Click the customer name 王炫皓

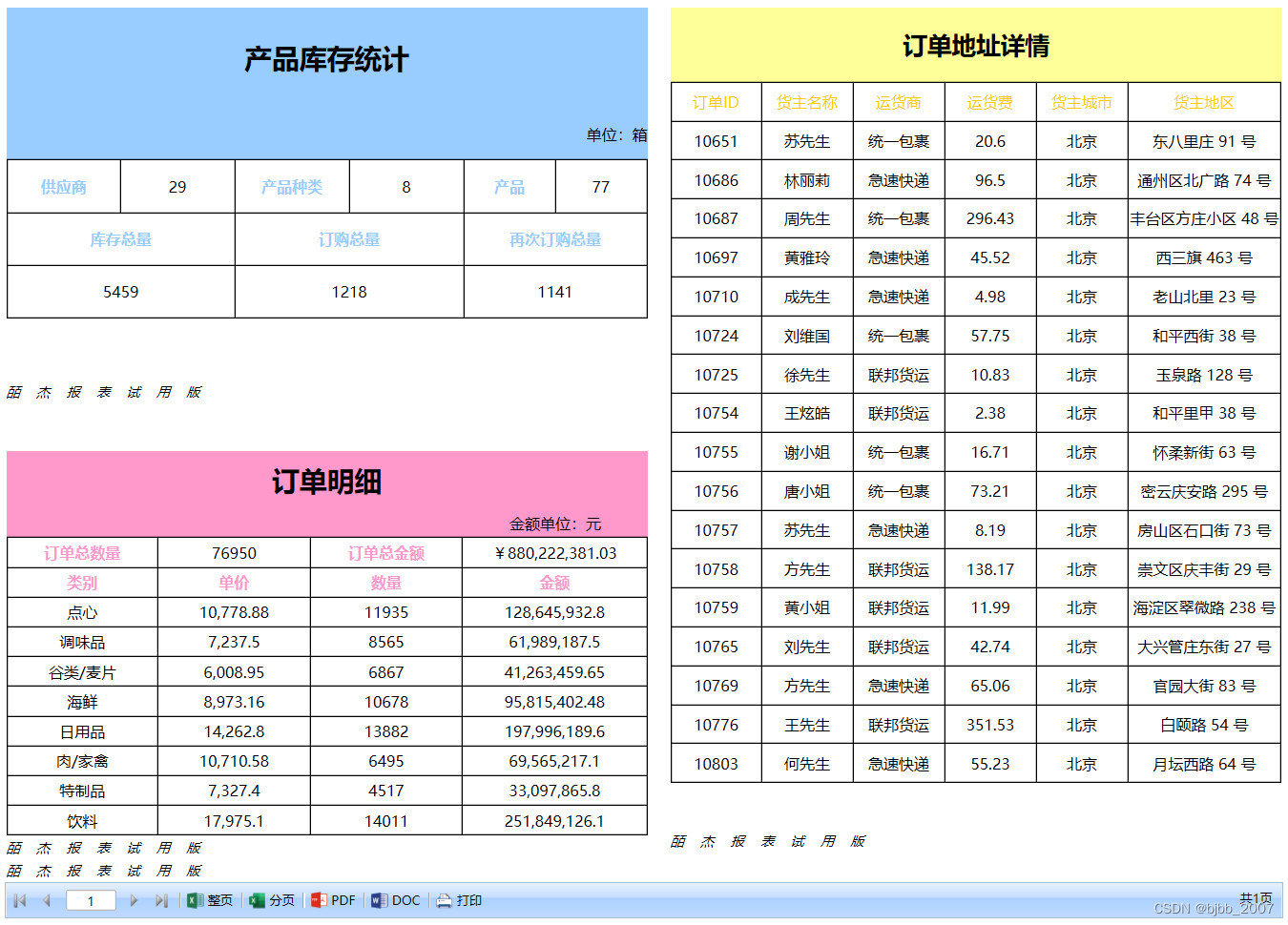pos(807,413)
